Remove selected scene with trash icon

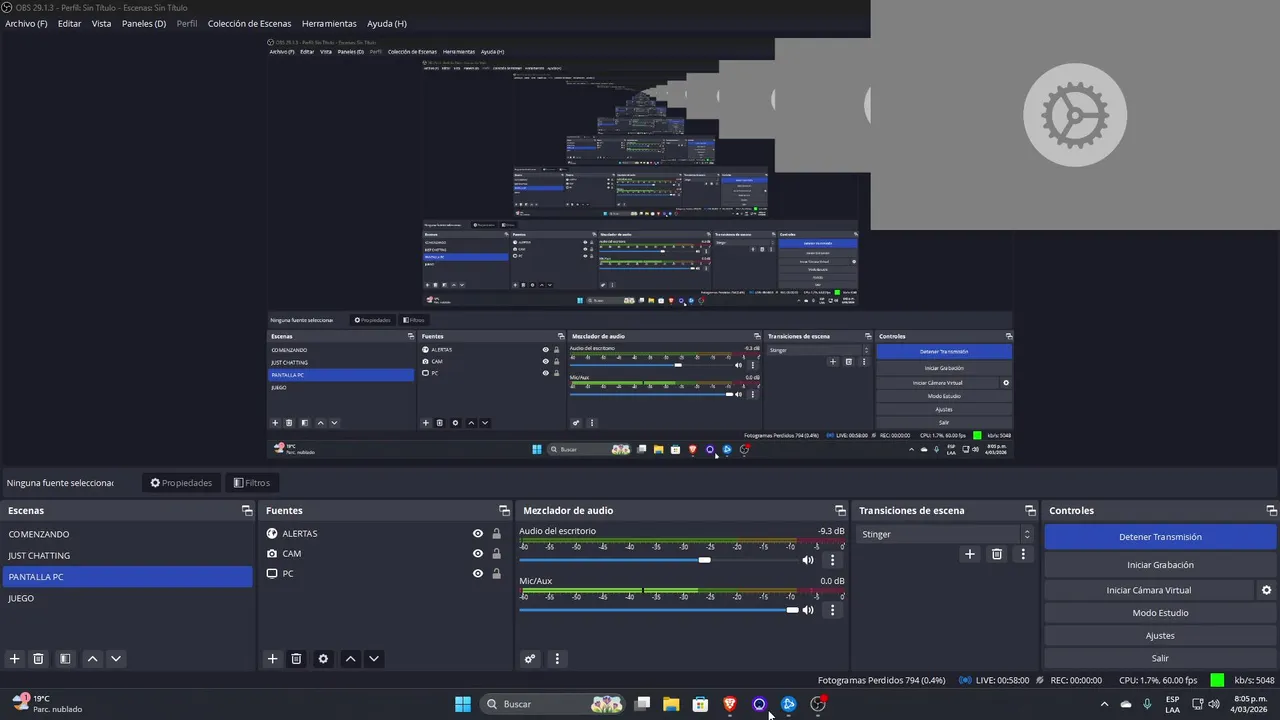(39, 659)
